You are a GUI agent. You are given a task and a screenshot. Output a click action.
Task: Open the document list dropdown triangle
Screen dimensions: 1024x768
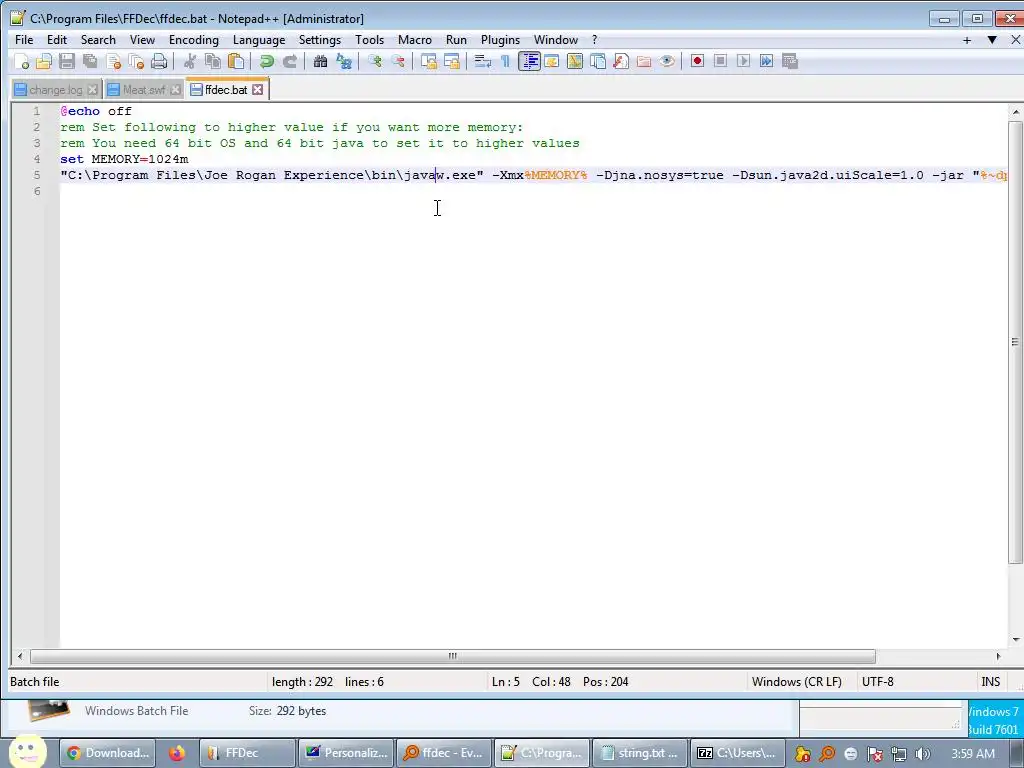pyautogui.click(x=992, y=40)
